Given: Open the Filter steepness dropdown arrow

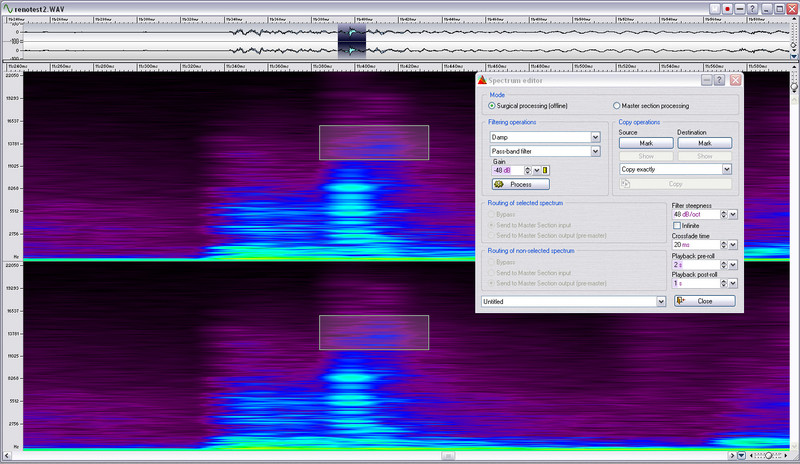Looking at the screenshot, I should pos(733,214).
